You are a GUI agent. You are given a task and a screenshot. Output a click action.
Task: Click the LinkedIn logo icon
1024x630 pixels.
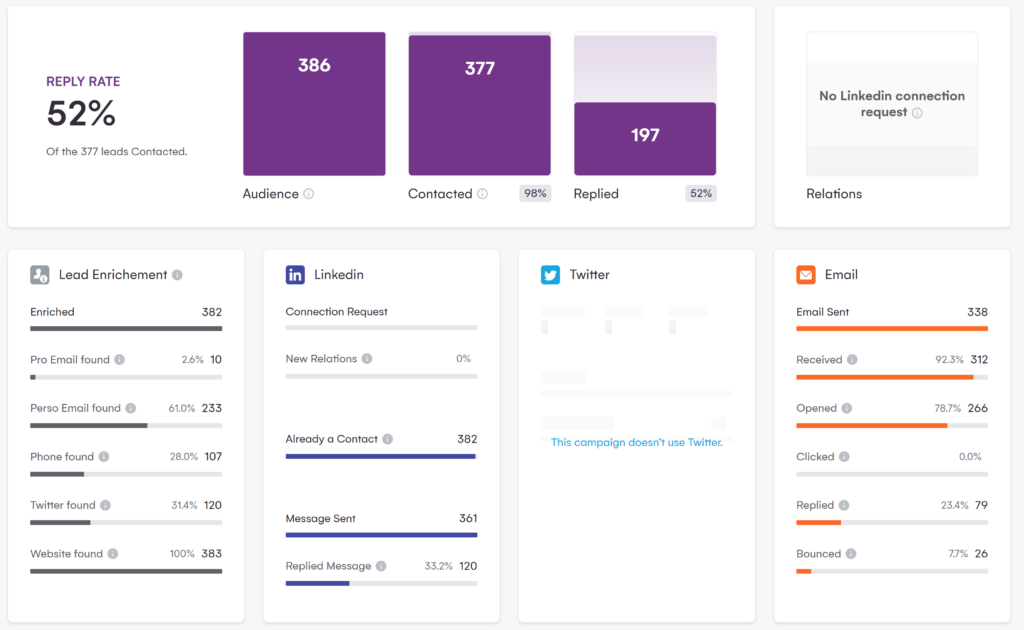tap(295, 275)
